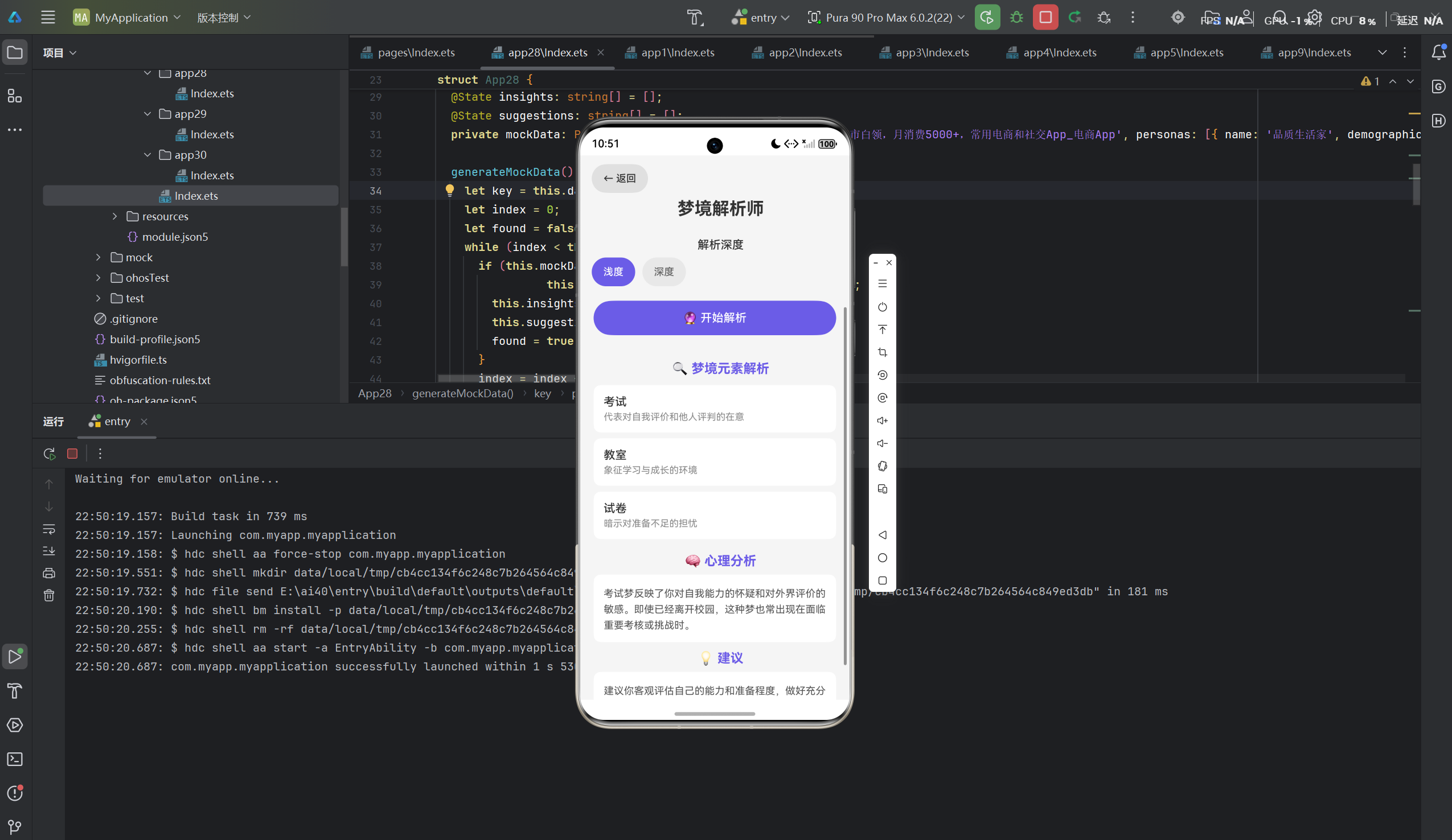Click the warning count indicator
The width and height of the screenshot is (1452, 840).
point(1370,81)
